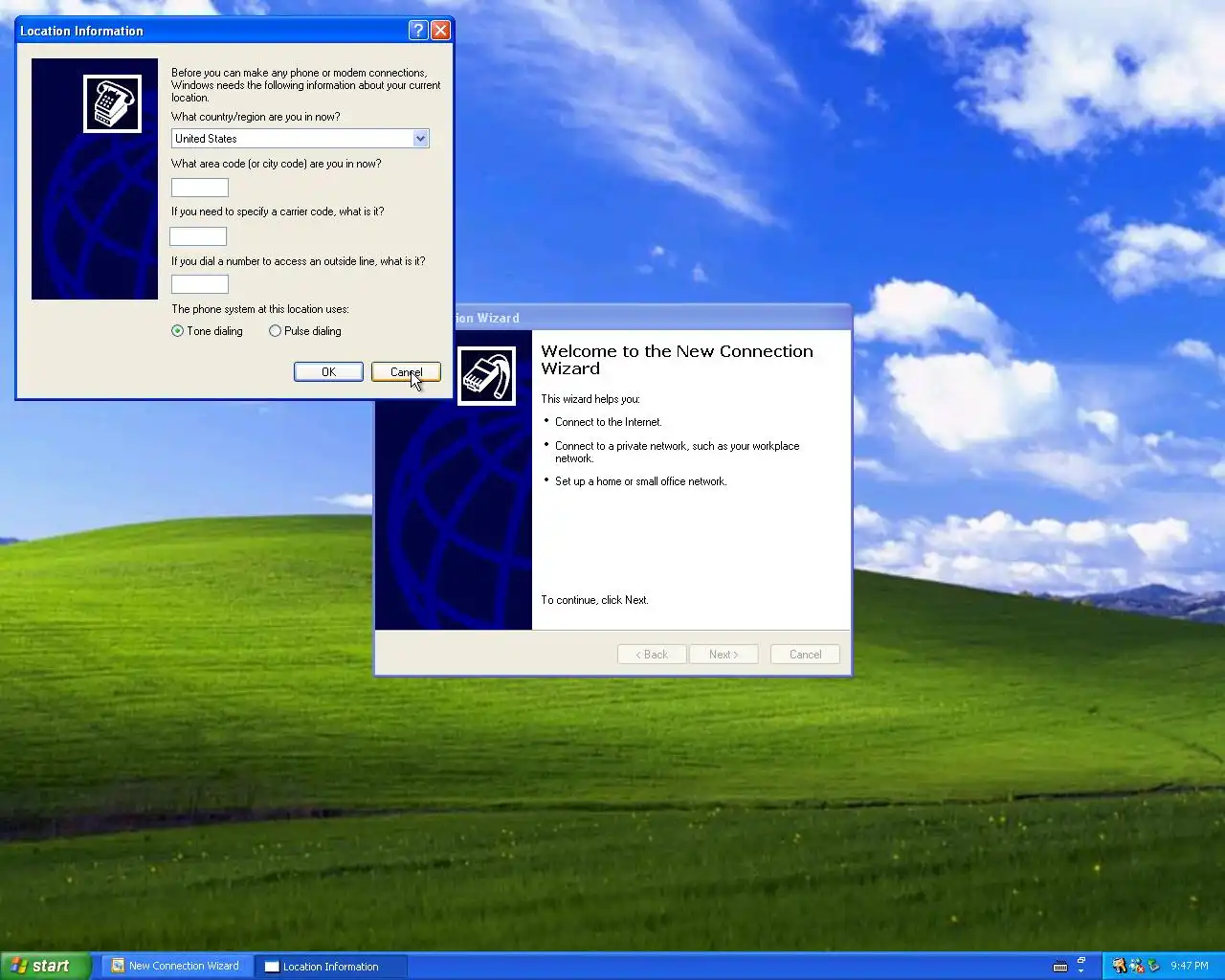Click the carrier code input field

pos(198,236)
